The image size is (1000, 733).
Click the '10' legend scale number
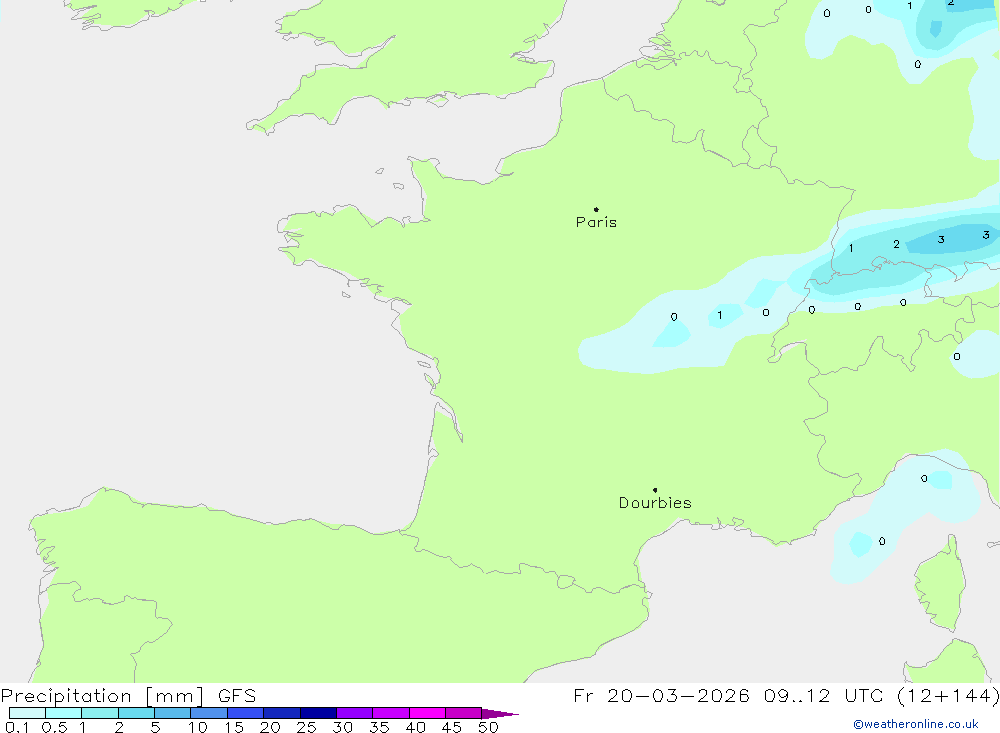(x=198, y=727)
